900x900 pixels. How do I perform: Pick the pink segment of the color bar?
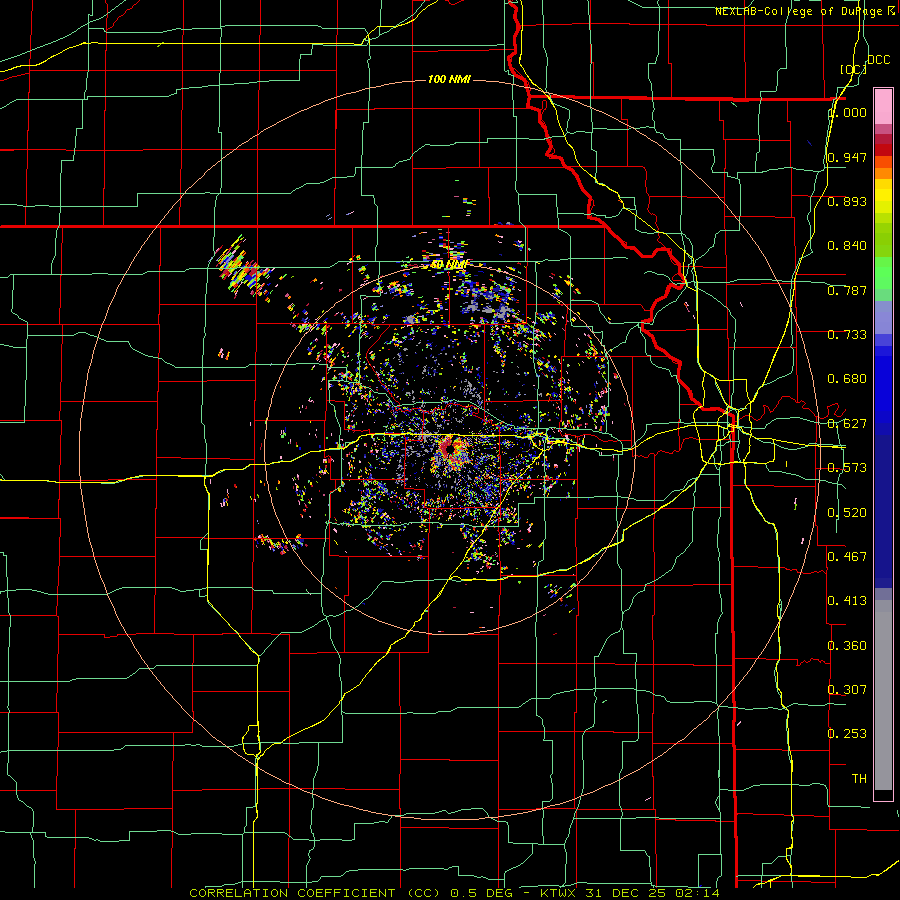pyautogui.click(x=883, y=107)
